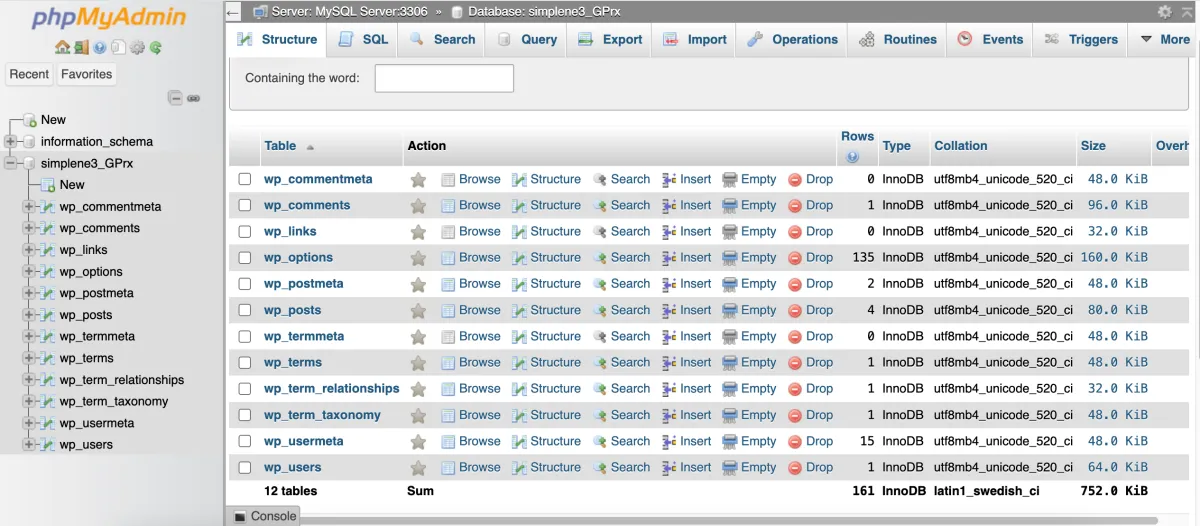Expand wp_term_taxonomy in the sidebar tree
This screenshot has height=526, width=1200.
click(29, 401)
